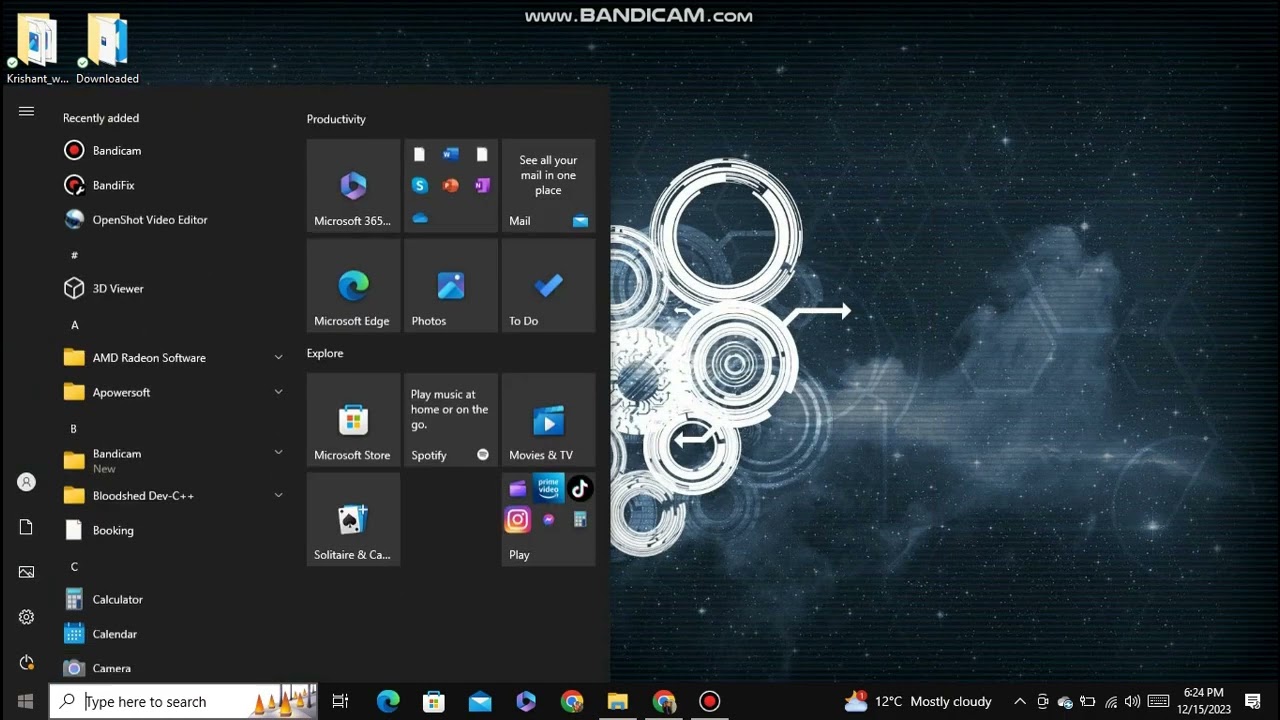Click the # index header
This screenshot has height=720, width=1280.
(x=74, y=256)
